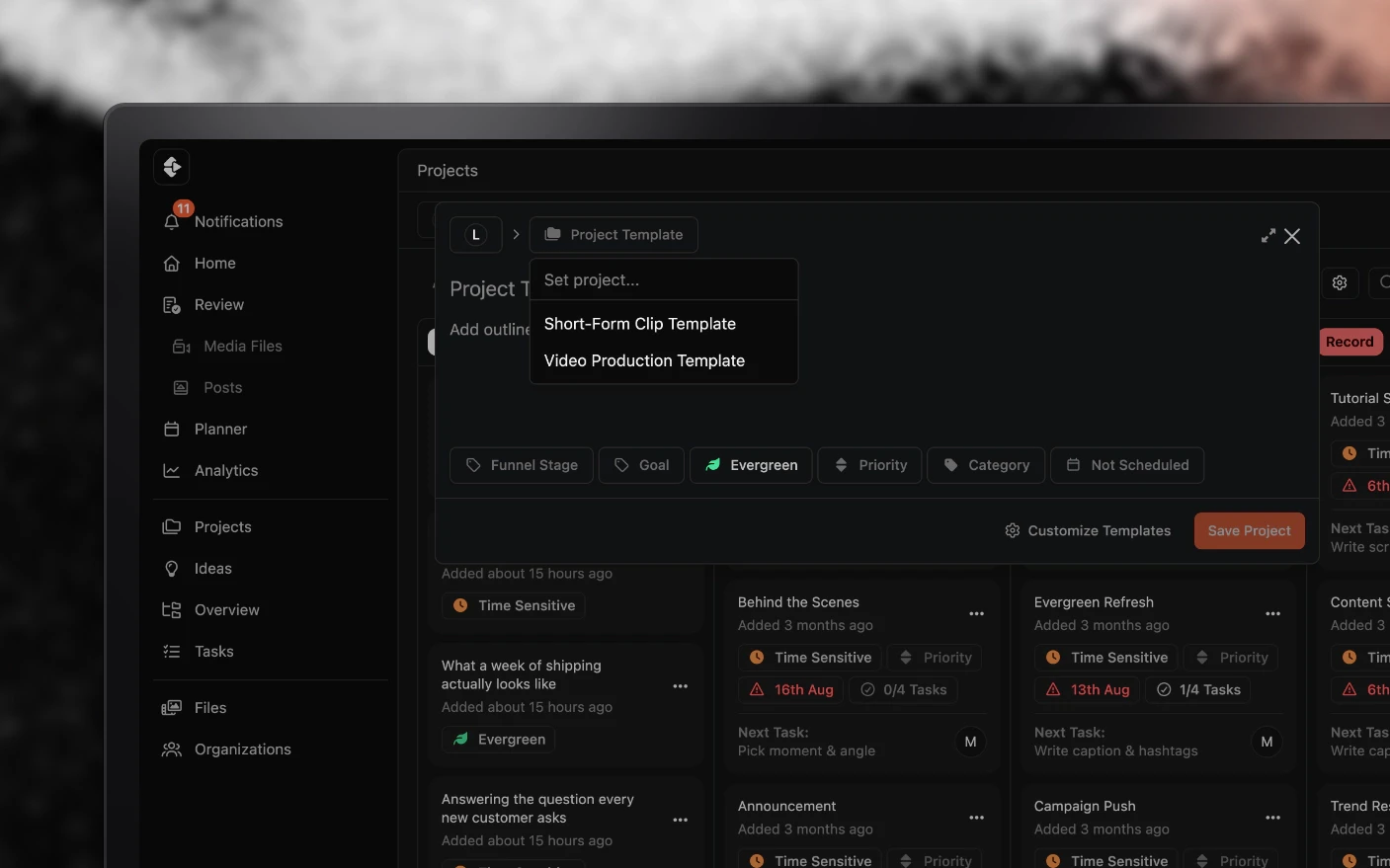Open more options for Campaign Push card
Image resolution: width=1390 pixels, height=868 pixels.
click(x=1272, y=818)
